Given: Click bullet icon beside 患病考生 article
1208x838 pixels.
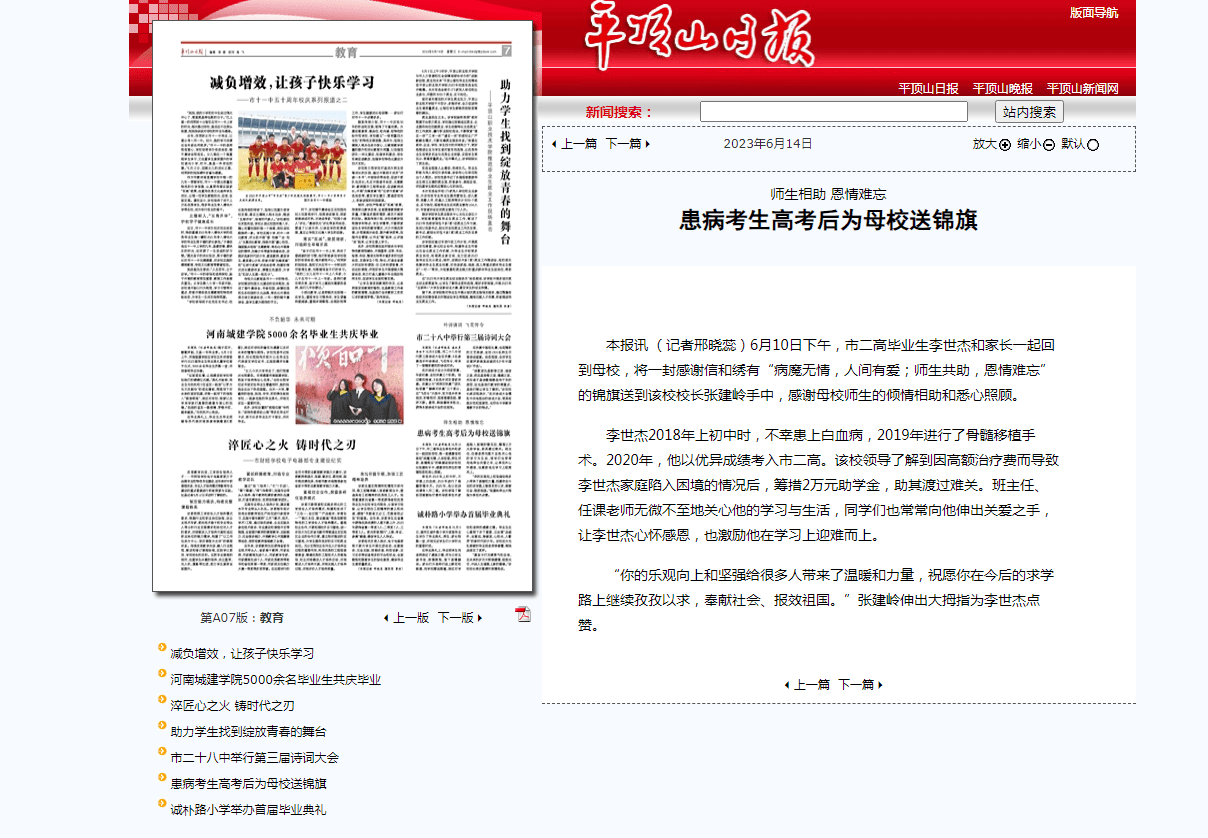Looking at the screenshot, I should click(x=162, y=777).
